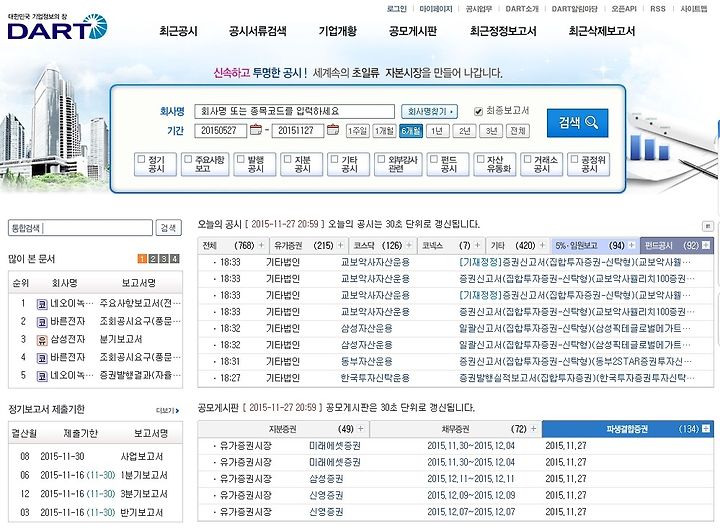Check the 정기공시 filter
Screen dimensions: 720x531
142,159
